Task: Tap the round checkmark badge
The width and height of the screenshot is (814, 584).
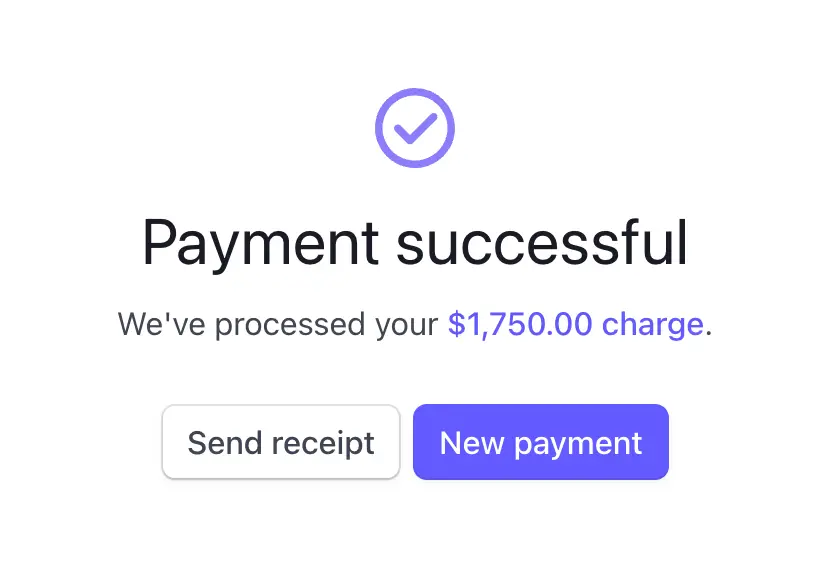Action: 414,128
